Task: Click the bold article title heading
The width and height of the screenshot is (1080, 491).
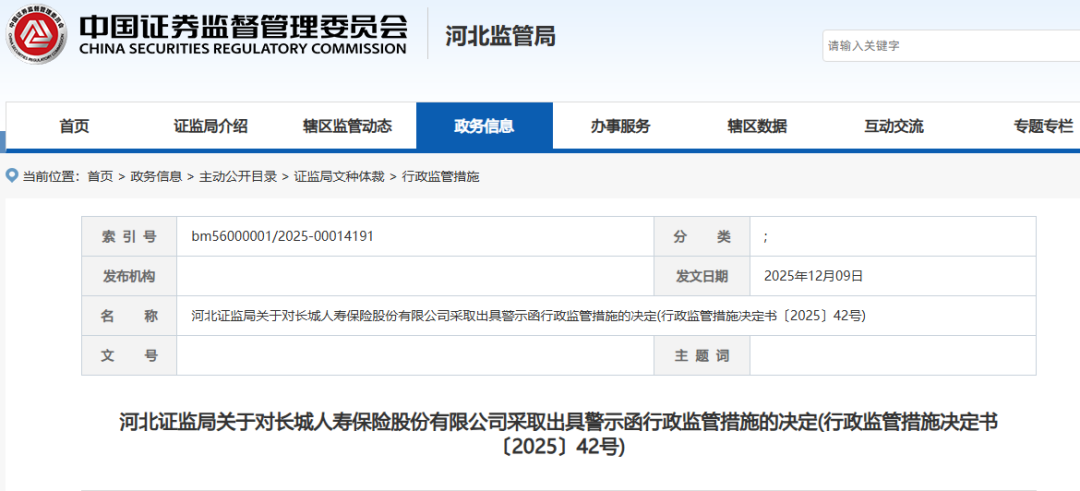Action: click(559, 434)
